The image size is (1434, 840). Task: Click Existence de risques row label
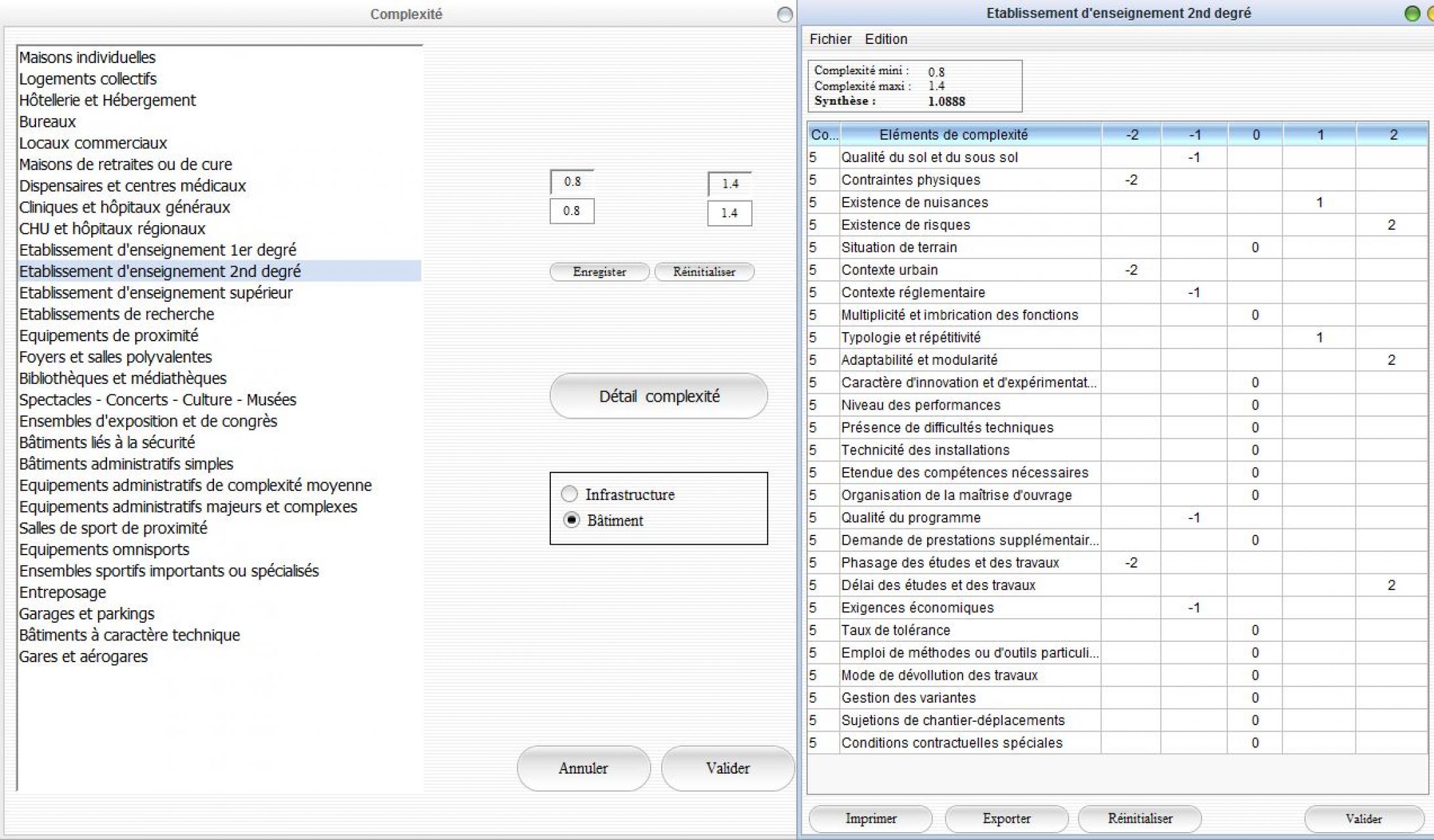[x=905, y=225]
